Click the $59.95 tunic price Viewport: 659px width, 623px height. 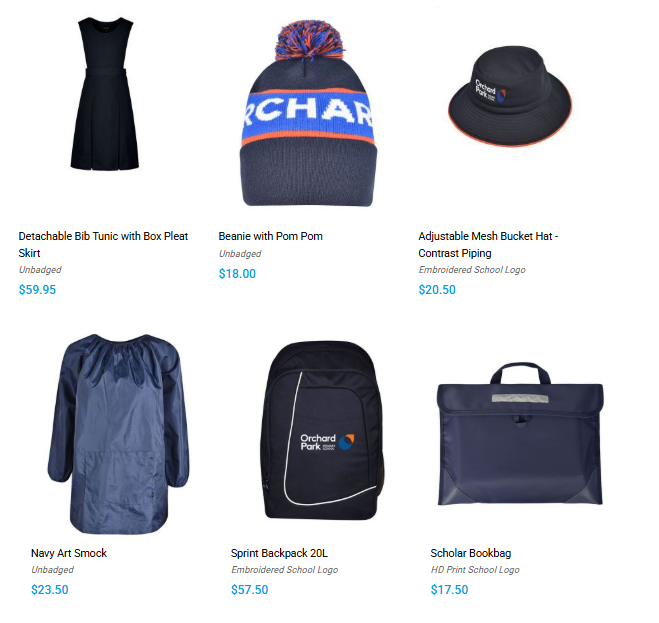click(x=37, y=290)
